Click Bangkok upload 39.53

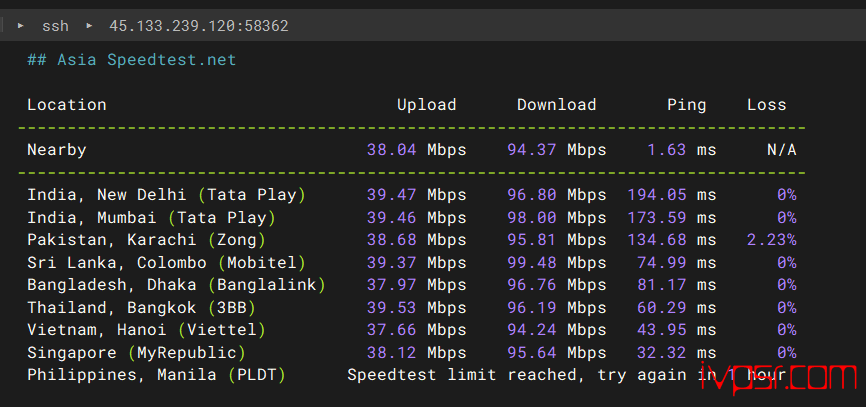pyautogui.click(x=392, y=308)
